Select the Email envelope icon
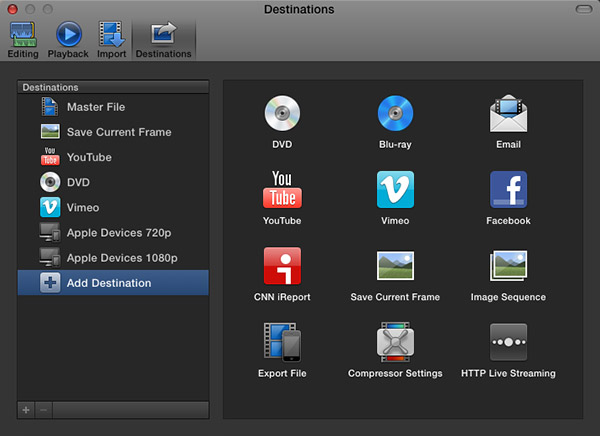600x436 pixels. [509, 113]
